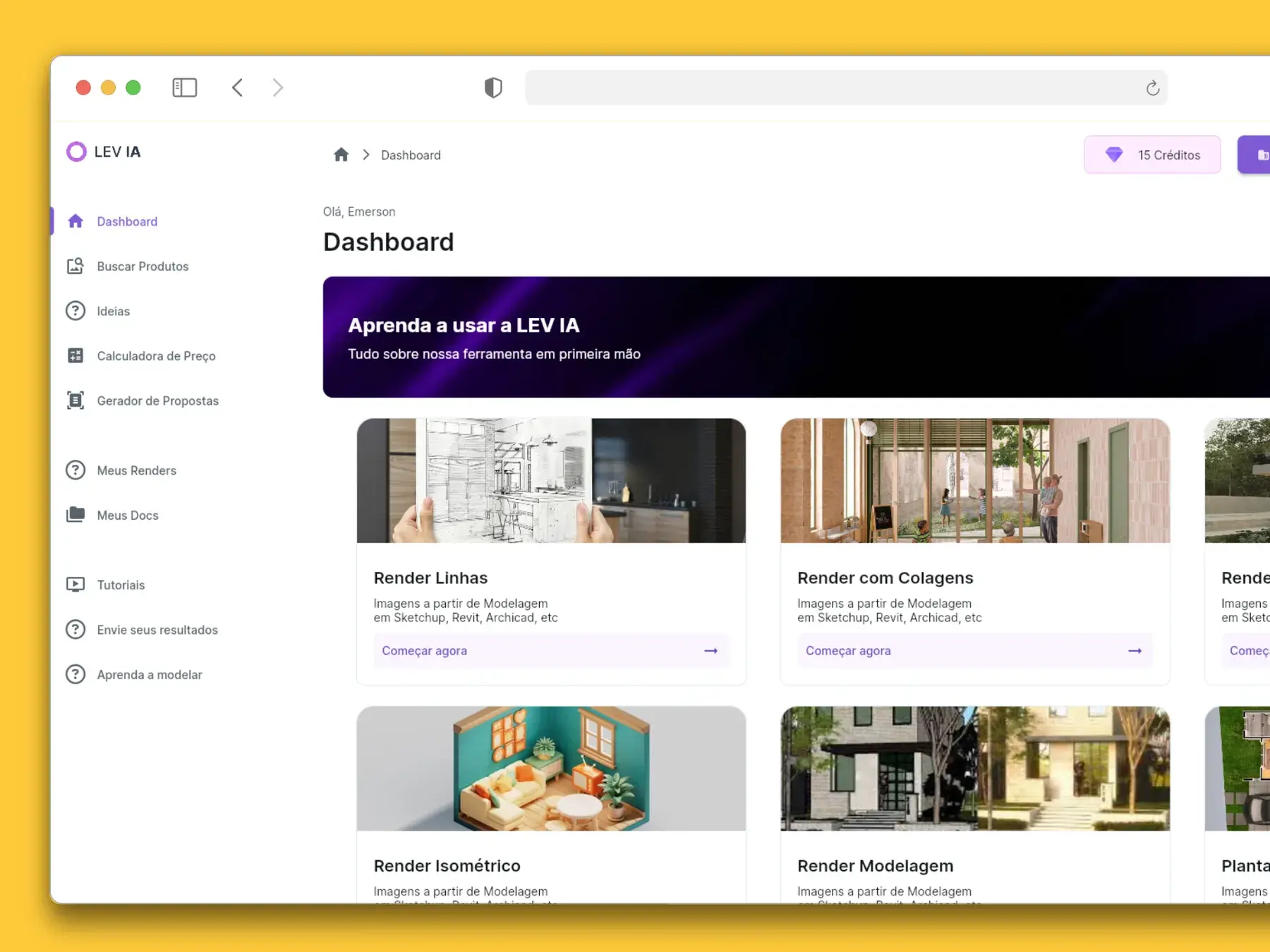Open the Render Isométrico thumbnail image
This screenshot has width=1270, height=952.
click(x=551, y=769)
